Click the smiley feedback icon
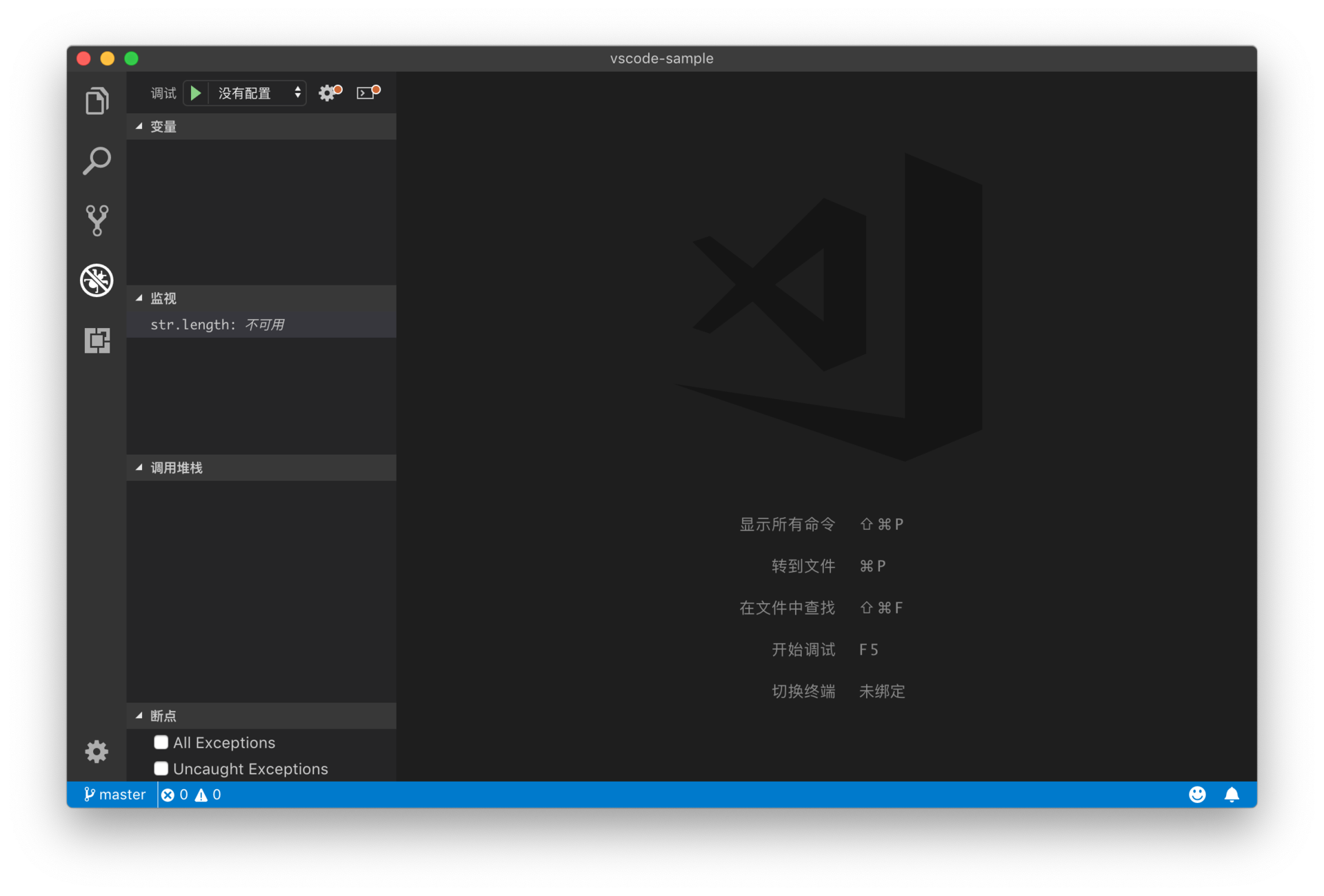Viewport: 1324px width, 896px height. click(x=1197, y=795)
